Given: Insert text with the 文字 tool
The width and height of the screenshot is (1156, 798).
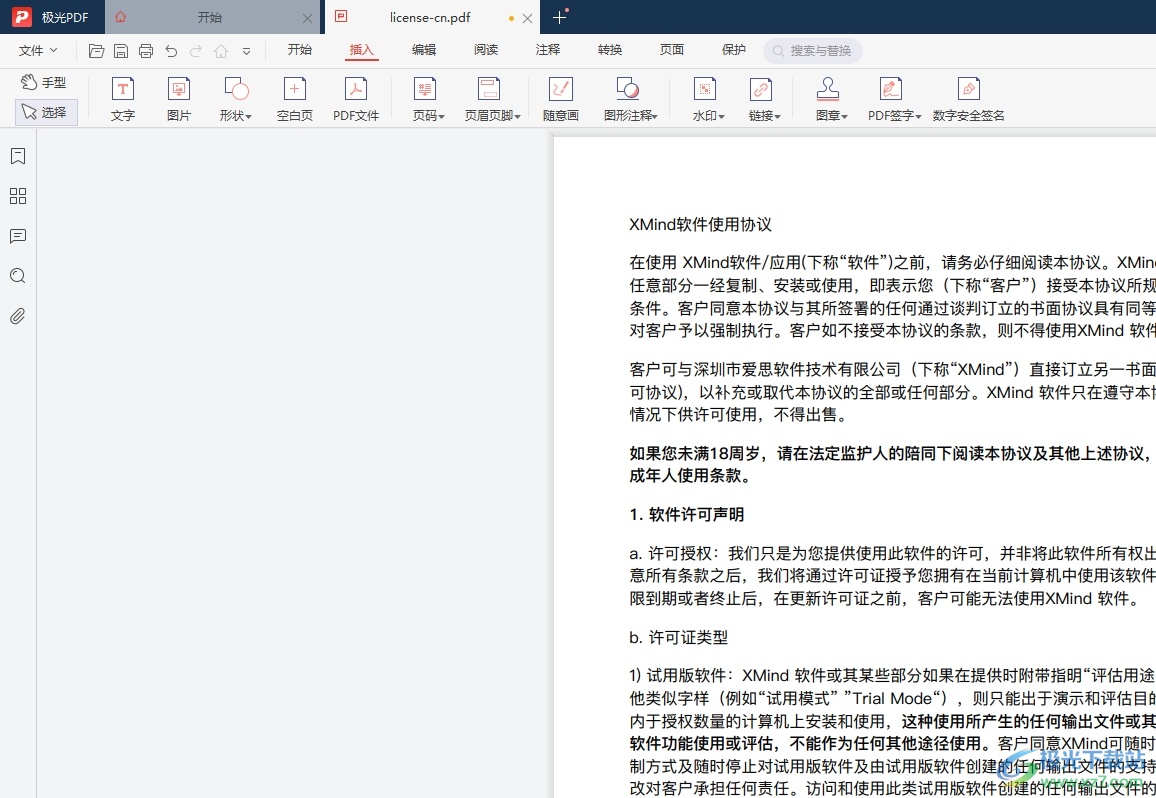Looking at the screenshot, I should [x=122, y=99].
